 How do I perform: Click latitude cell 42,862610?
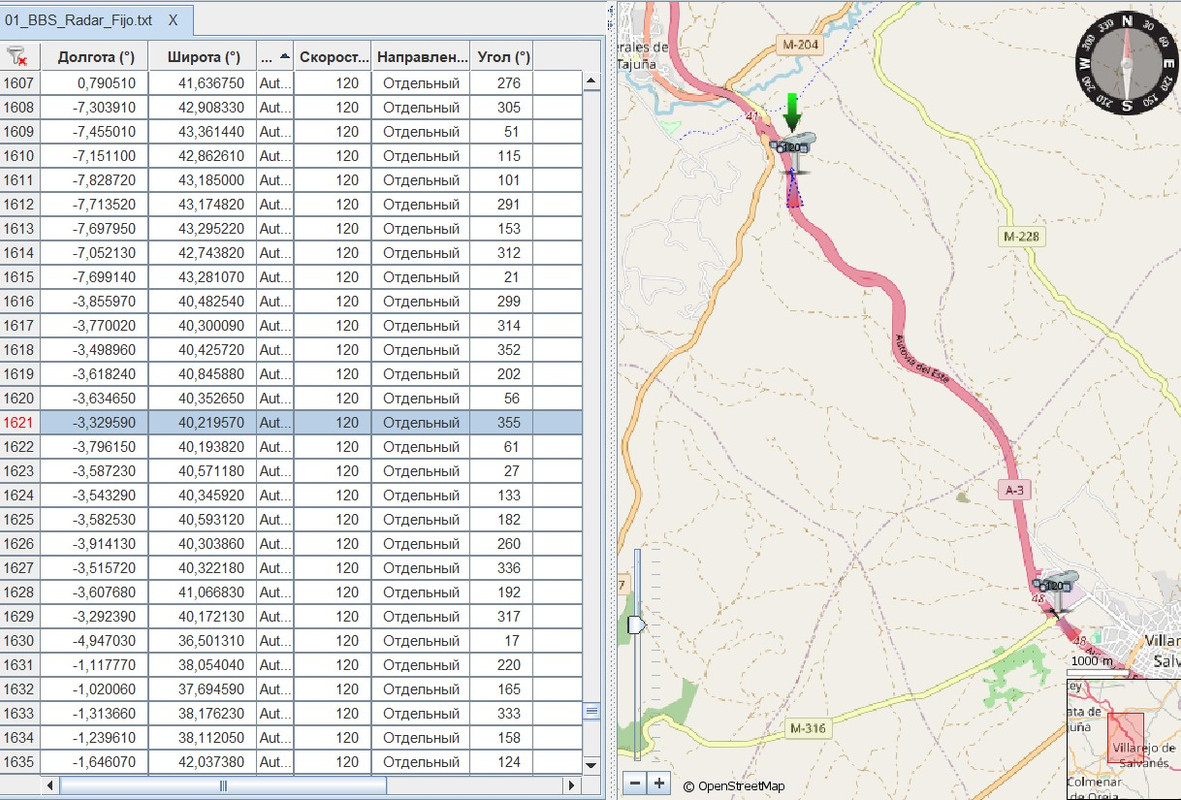[x=203, y=156]
